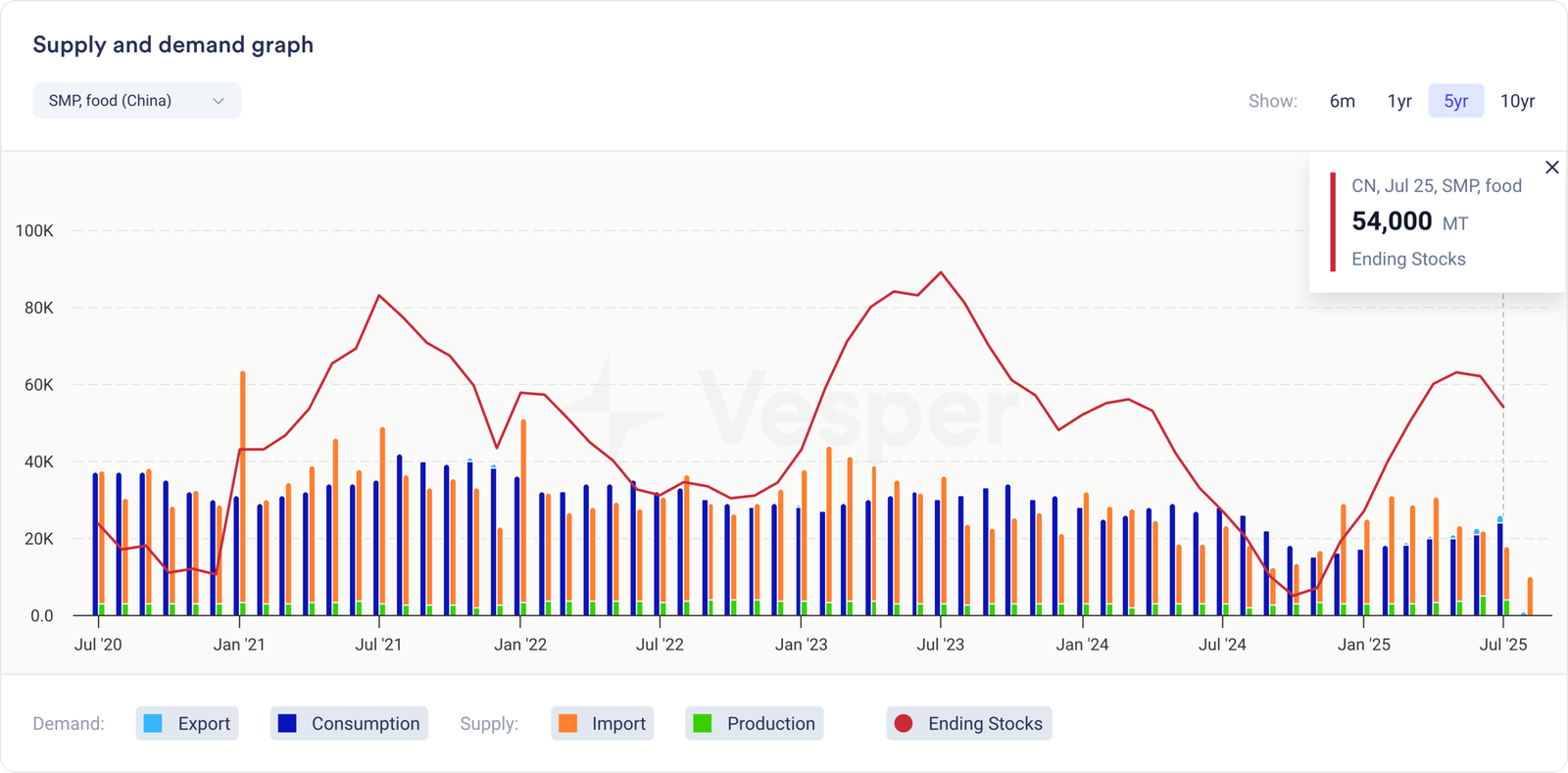Toggle Ending Stocks line in legend
This screenshot has width=1568, height=773.
coord(968,723)
